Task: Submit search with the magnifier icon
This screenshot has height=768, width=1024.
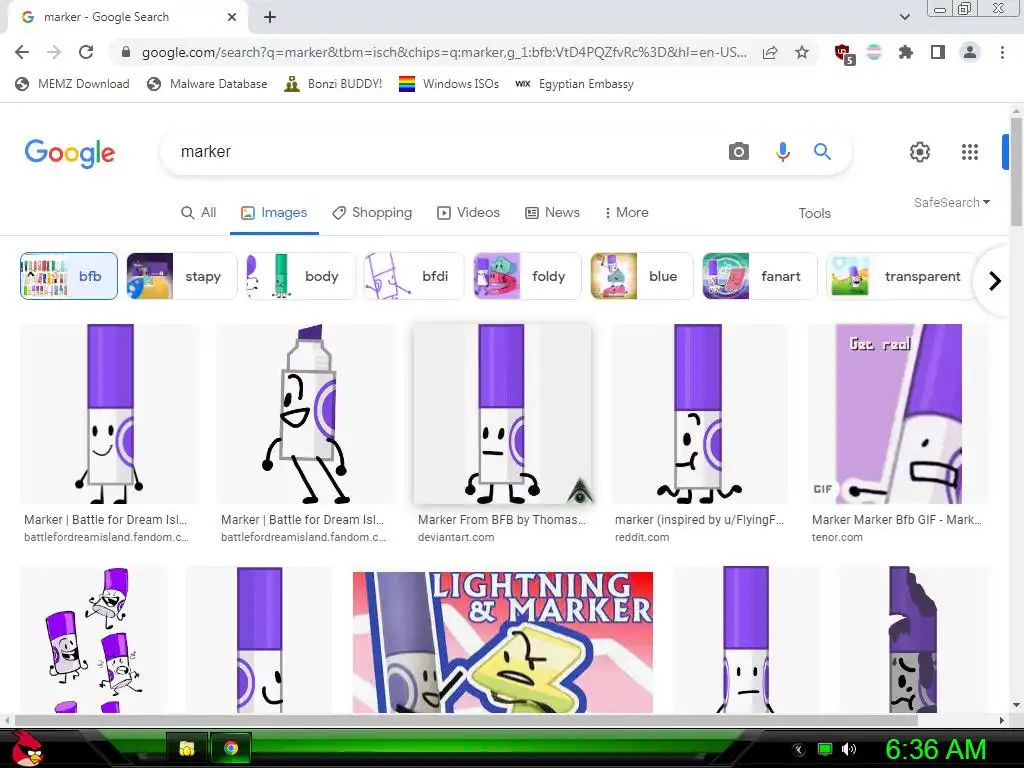Action: point(822,152)
